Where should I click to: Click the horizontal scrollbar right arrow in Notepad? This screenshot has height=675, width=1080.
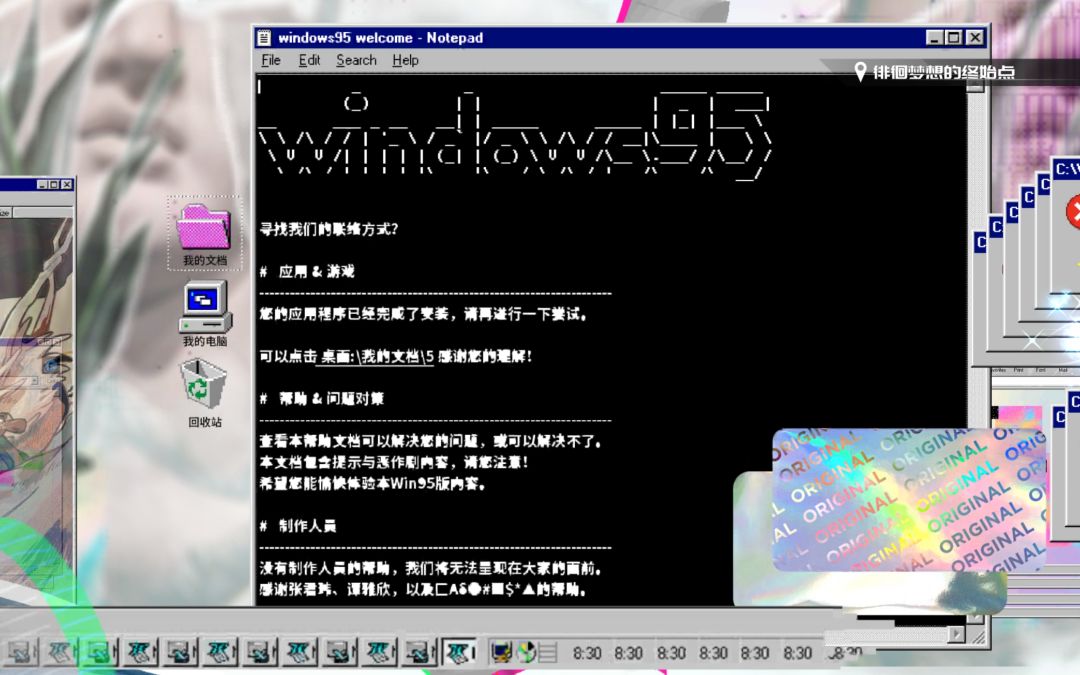click(x=956, y=634)
